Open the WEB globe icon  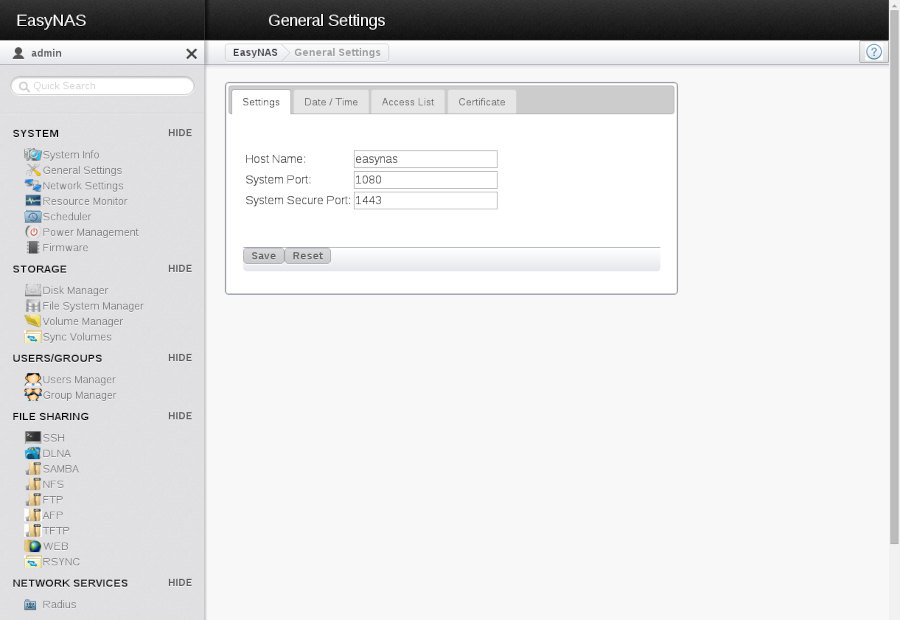33,546
